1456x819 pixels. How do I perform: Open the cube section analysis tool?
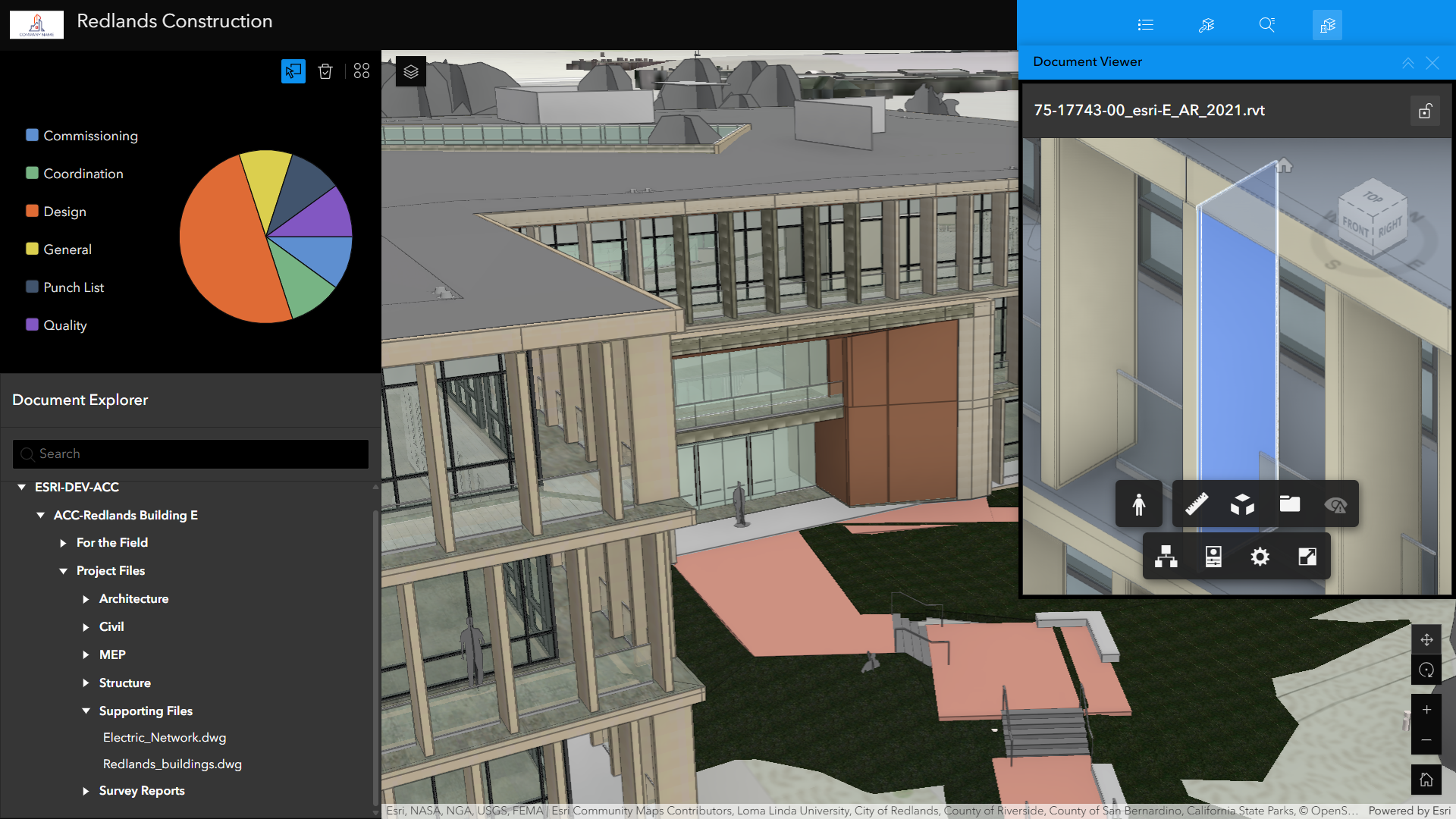[1242, 504]
